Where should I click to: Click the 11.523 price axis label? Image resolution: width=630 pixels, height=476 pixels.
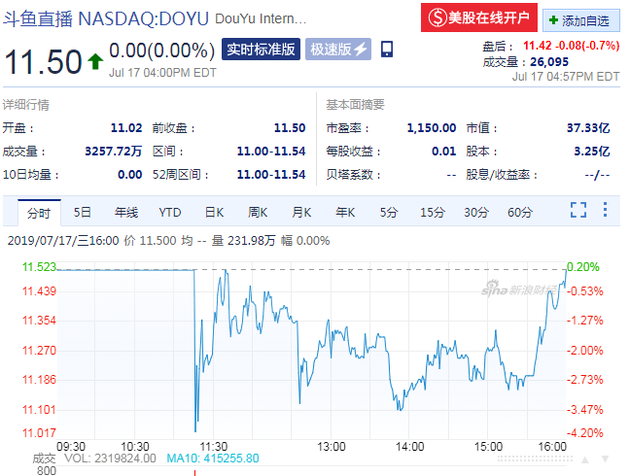pyautogui.click(x=39, y=267)
